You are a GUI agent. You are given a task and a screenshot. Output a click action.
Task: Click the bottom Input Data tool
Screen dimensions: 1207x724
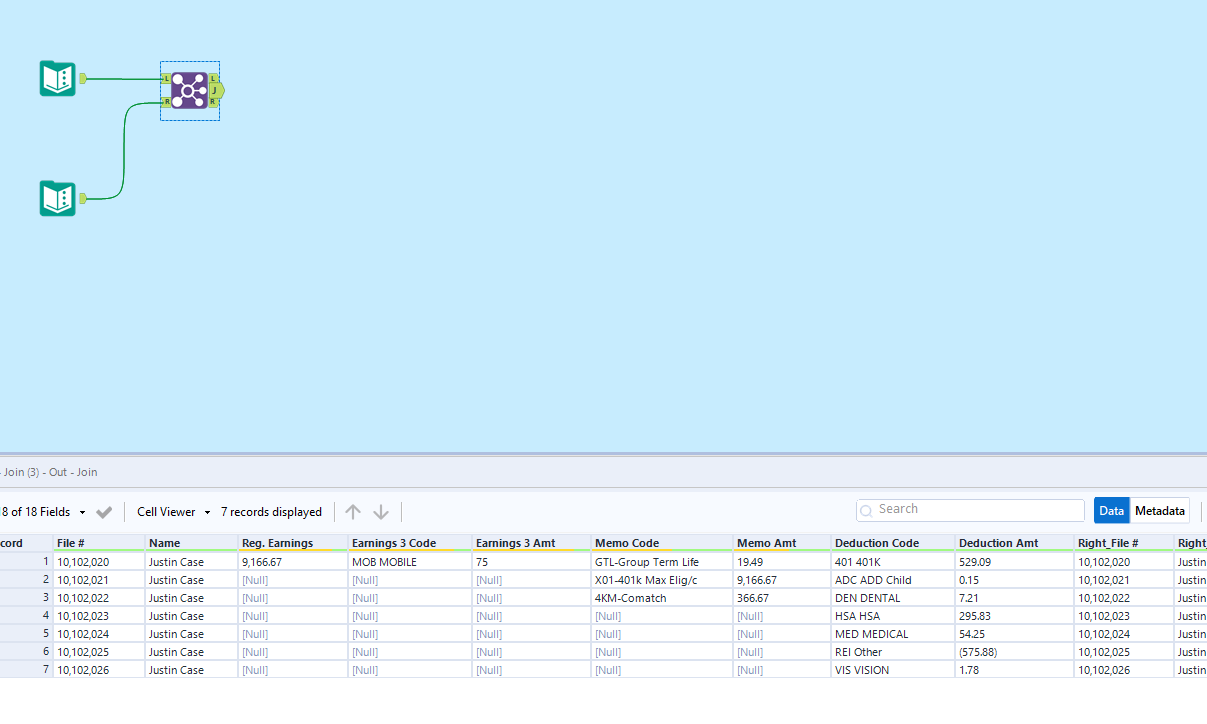pyautogui.click(x=57, y=198)
